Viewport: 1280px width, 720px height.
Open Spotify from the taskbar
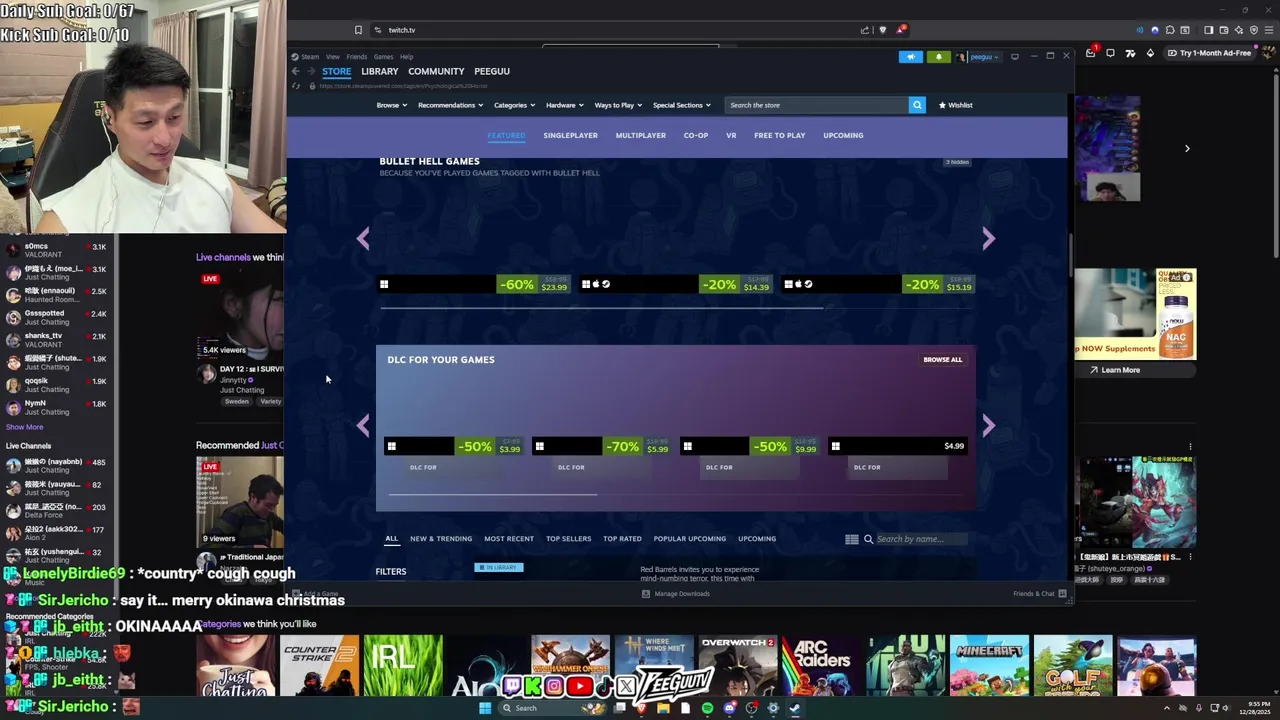click(707, 708)
